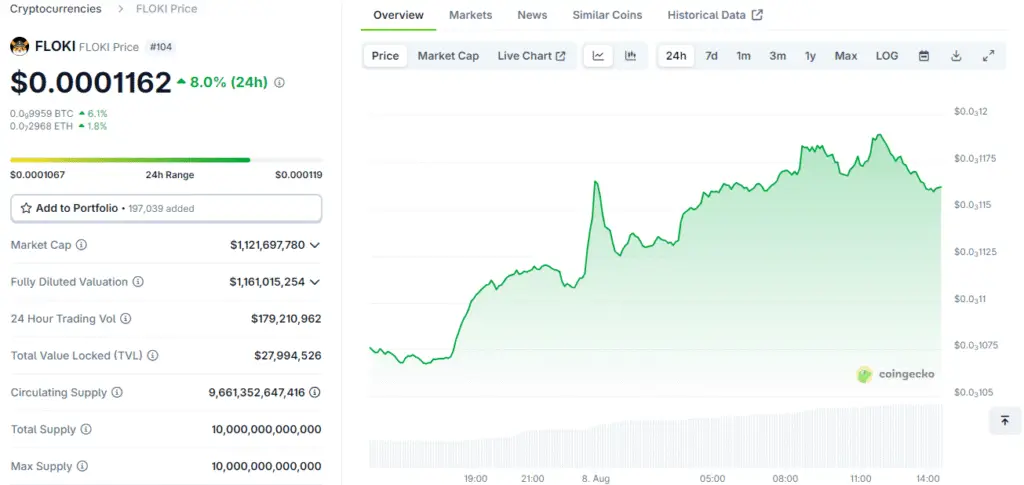Select the line chart view icon
Viewport: 1024px width, 485px height.
[x=598, y=56]
